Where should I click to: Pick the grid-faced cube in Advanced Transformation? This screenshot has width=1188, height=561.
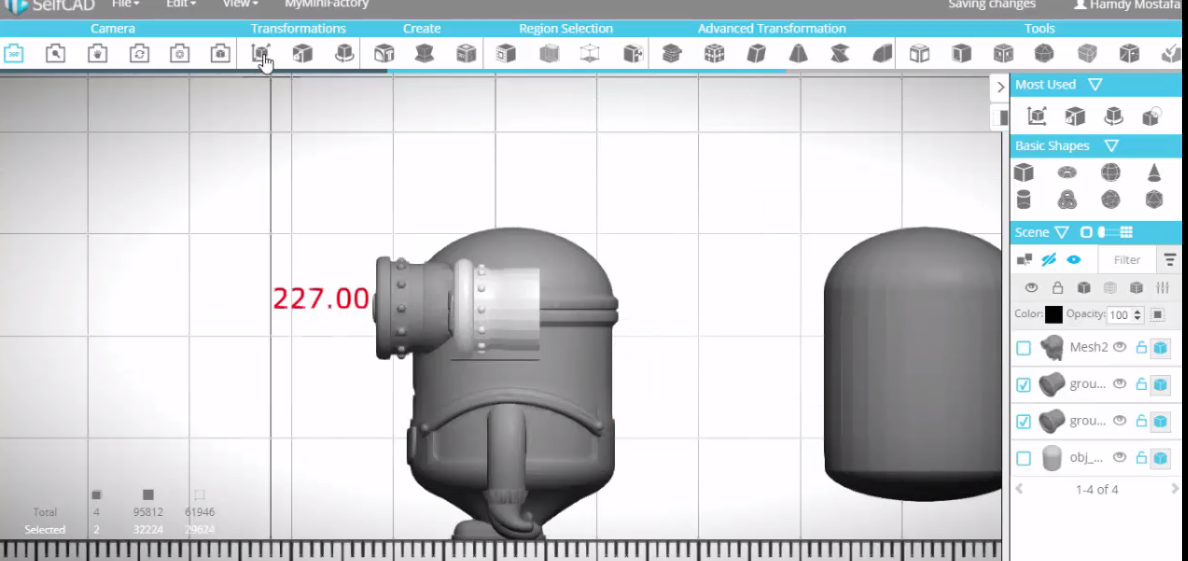click(714, 54)
